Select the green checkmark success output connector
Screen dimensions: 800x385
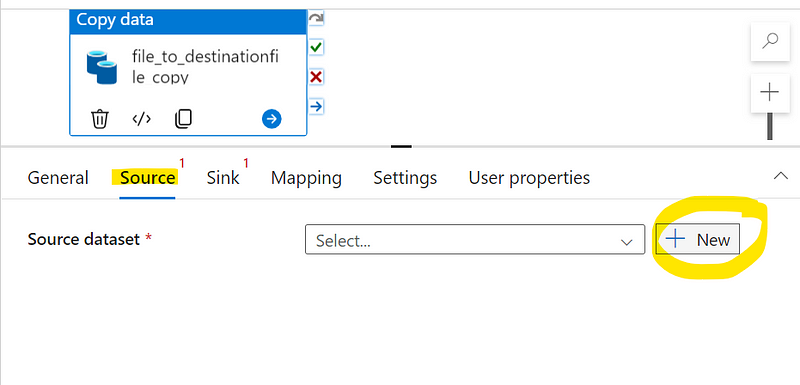tap(316, 47)
